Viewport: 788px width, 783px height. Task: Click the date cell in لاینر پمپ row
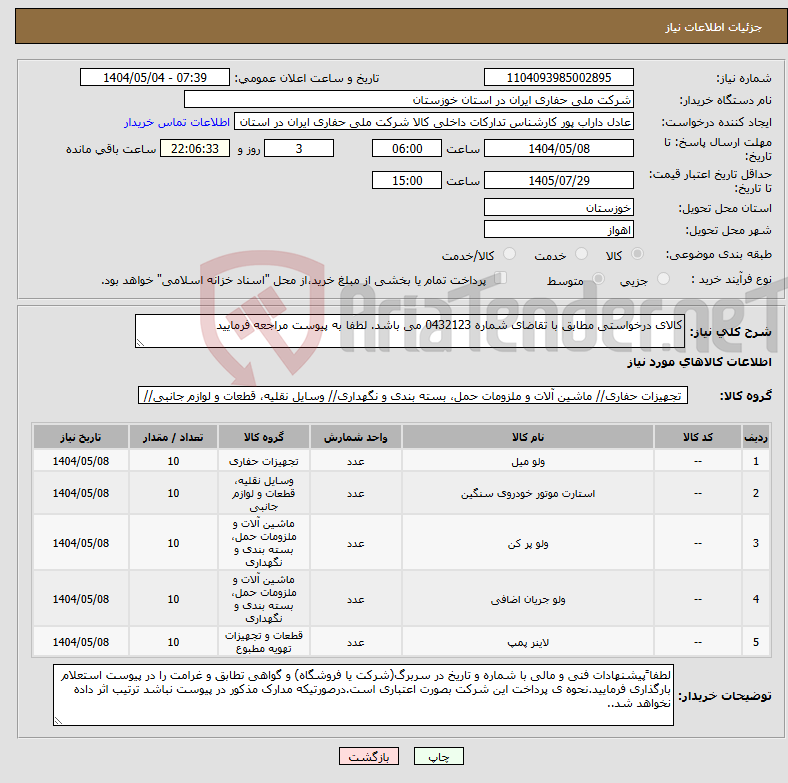click(81, 642)
